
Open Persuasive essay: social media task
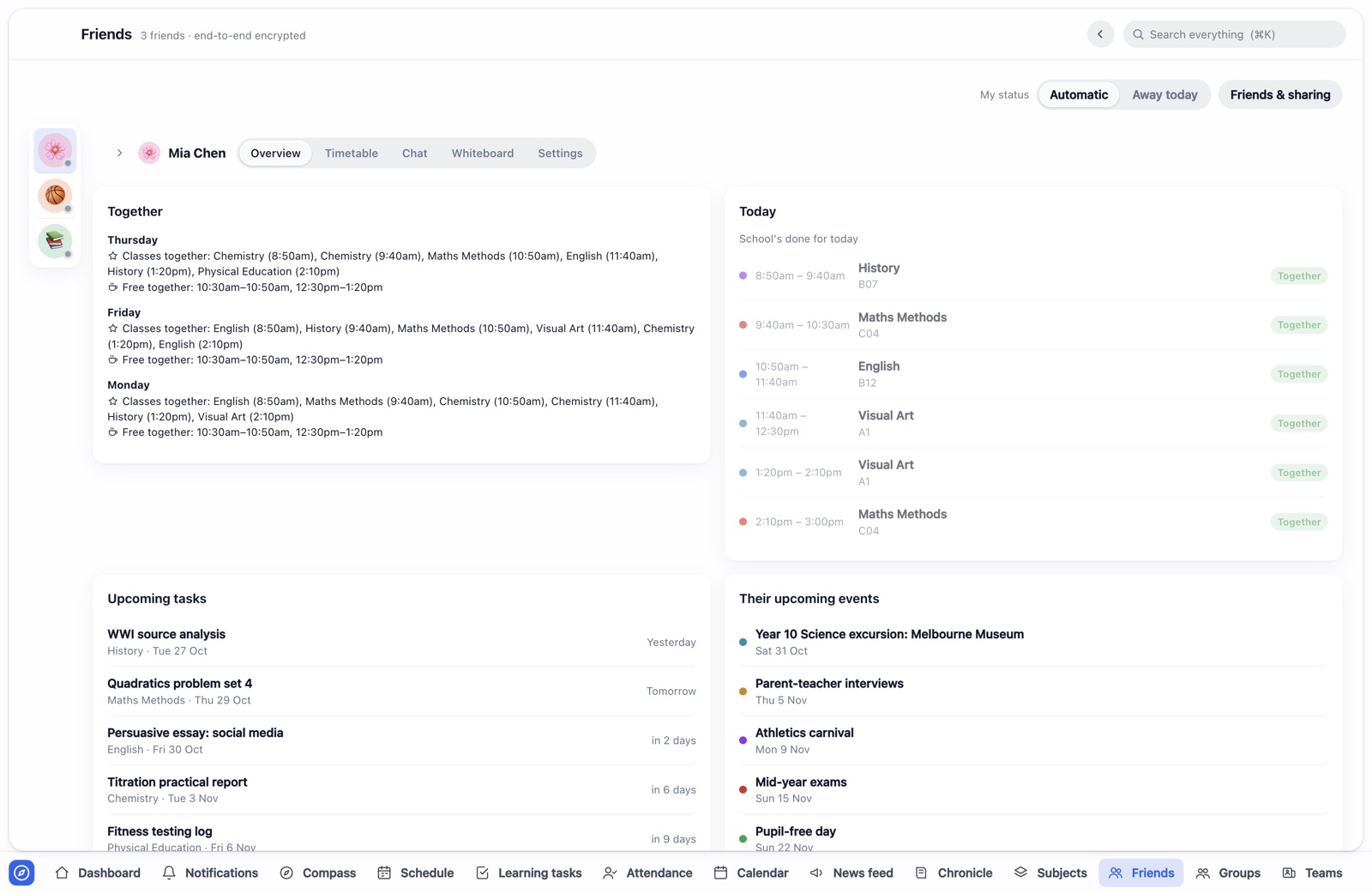(401, 740)
